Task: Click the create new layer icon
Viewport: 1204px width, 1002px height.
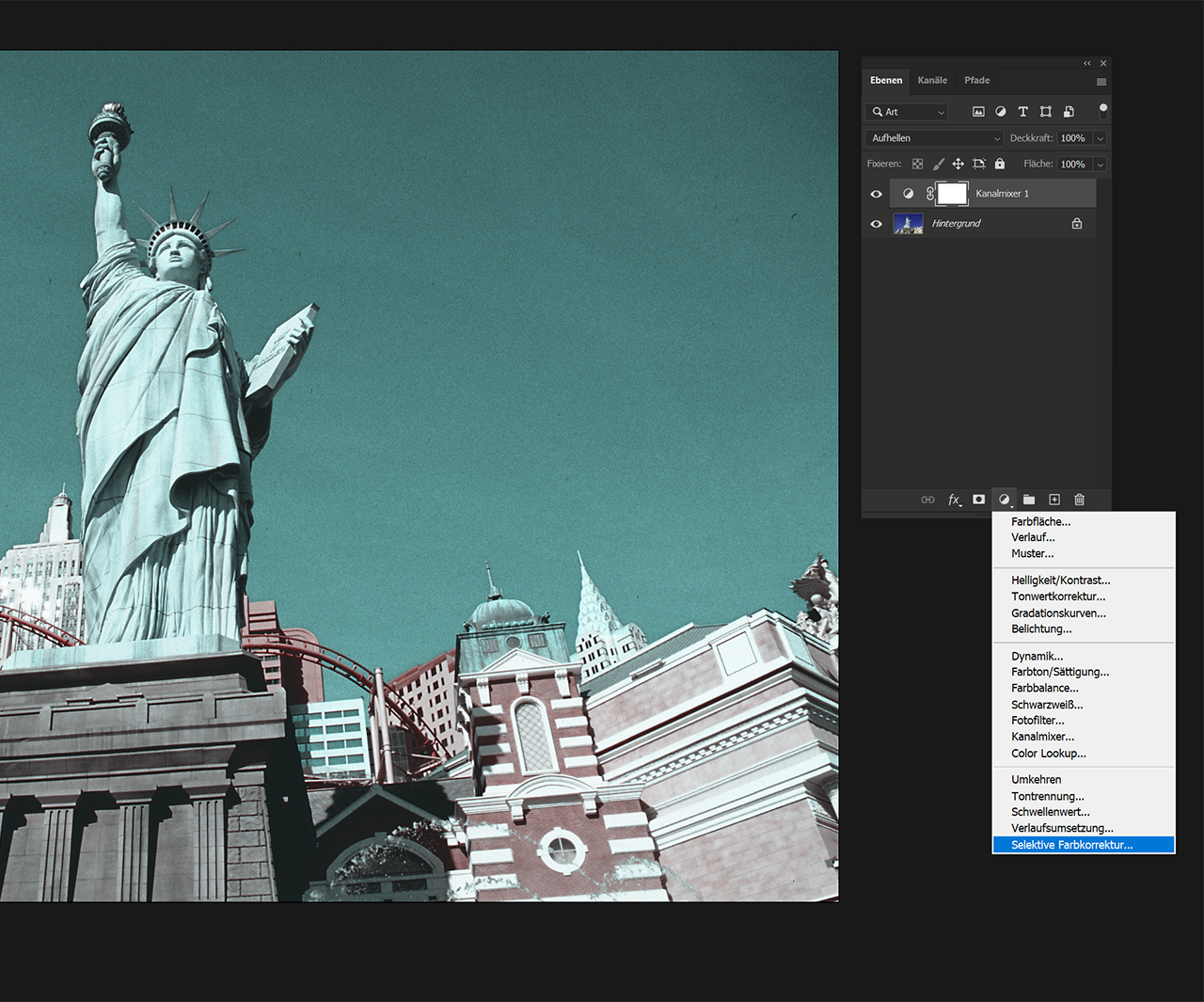Action: coord(1054,500)
